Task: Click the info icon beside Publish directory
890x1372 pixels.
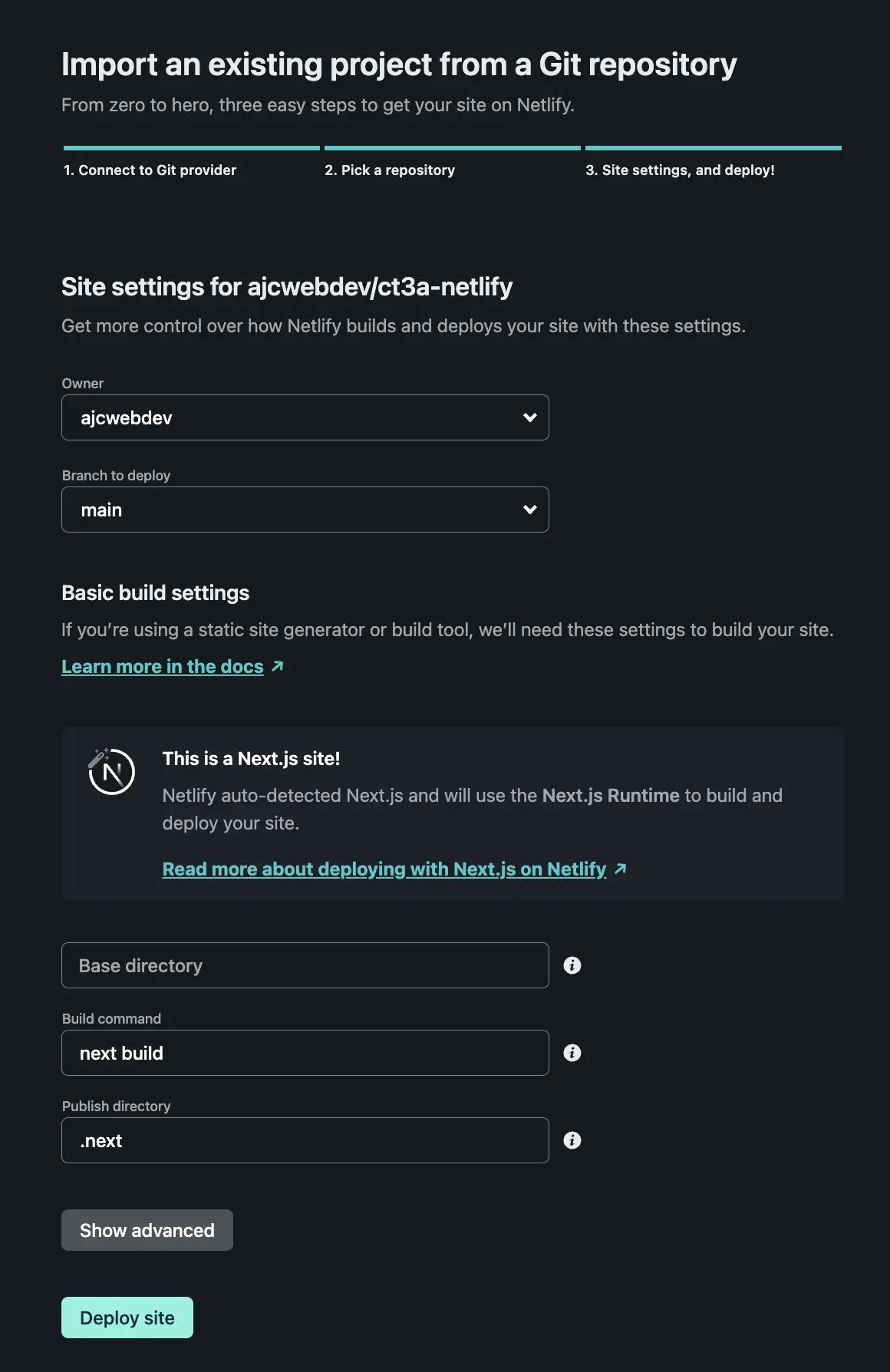Action: click(x=572, y=1140)
